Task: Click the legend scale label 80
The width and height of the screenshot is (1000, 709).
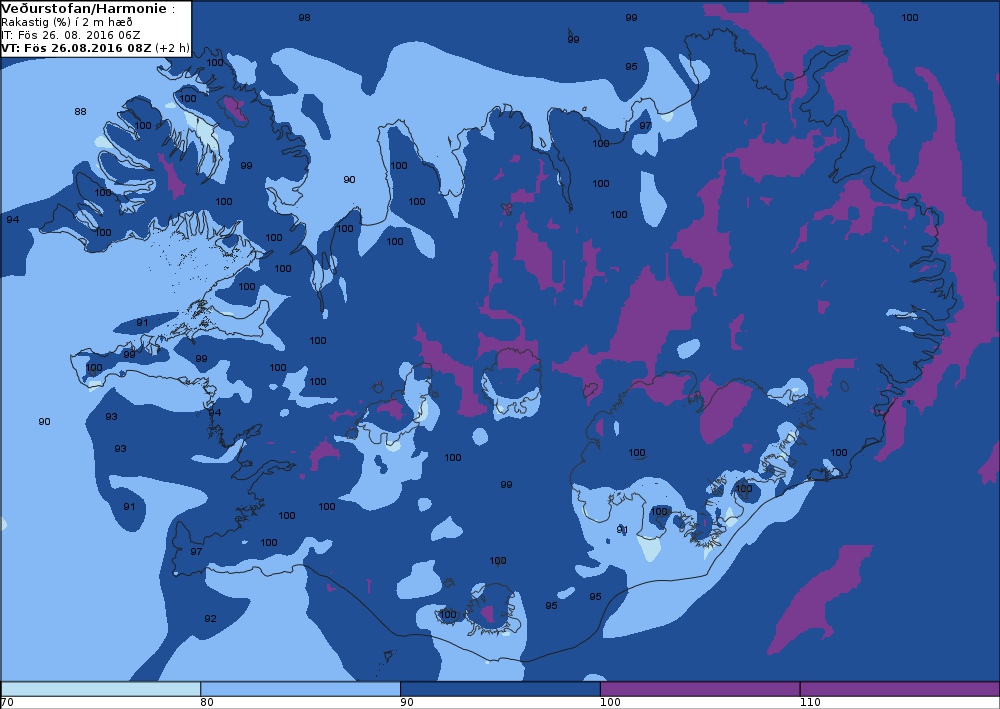Action: coord(207,703)
